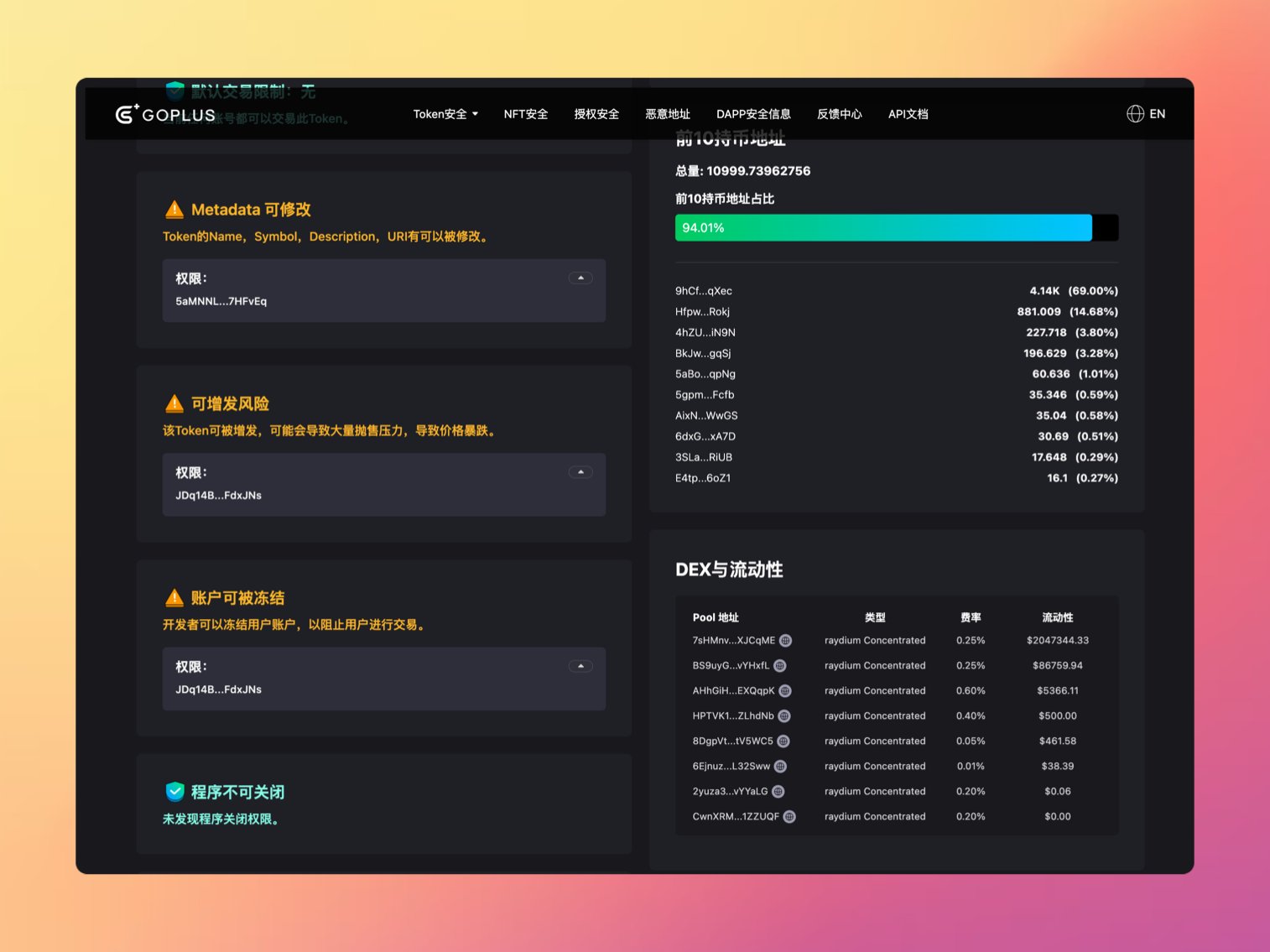1270x952 pixels.
Task: Select the top holder address 9hCf...qXec
Action: (704, 291)
